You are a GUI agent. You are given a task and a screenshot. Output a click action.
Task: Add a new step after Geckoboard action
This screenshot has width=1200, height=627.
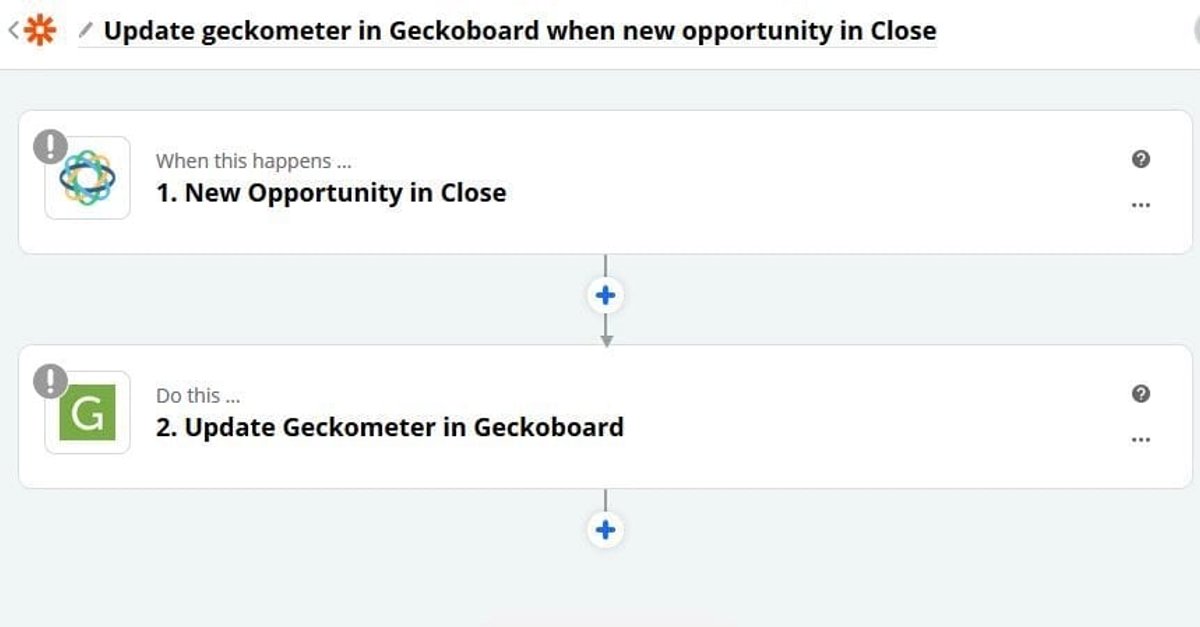coord(605,530)
